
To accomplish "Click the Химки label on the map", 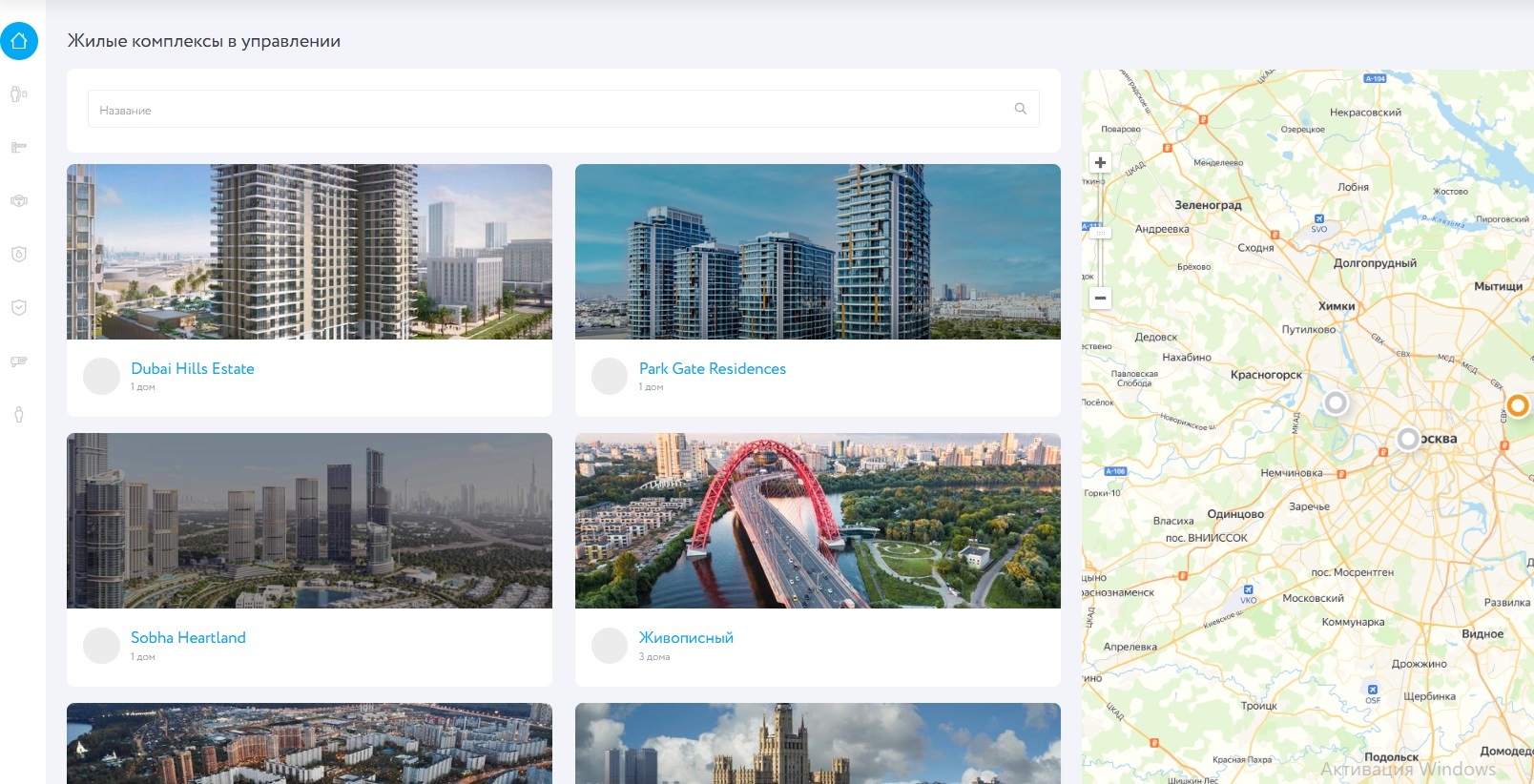I will (x=1337, y=306).
